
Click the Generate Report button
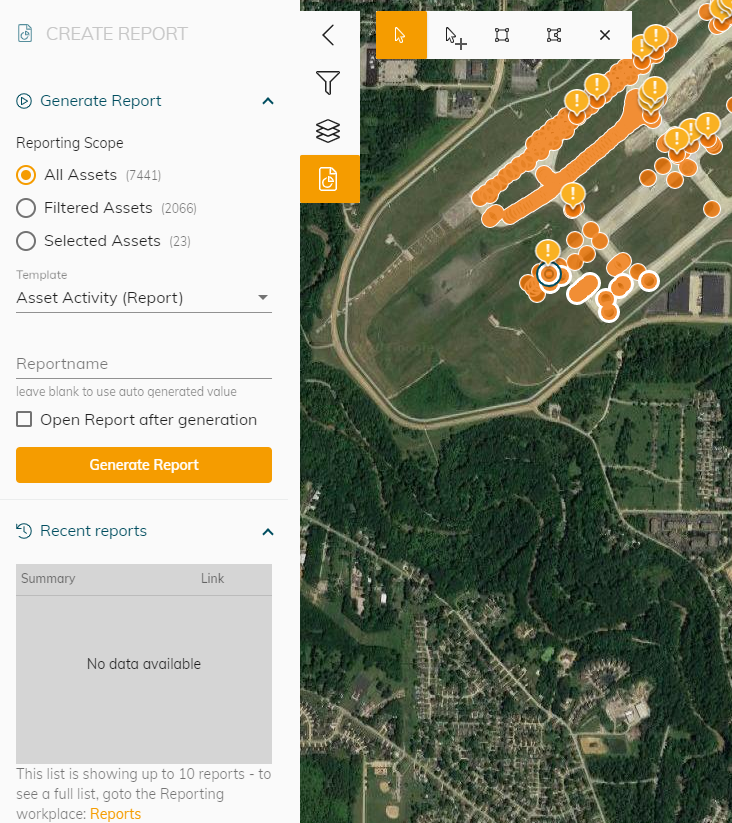144,465
